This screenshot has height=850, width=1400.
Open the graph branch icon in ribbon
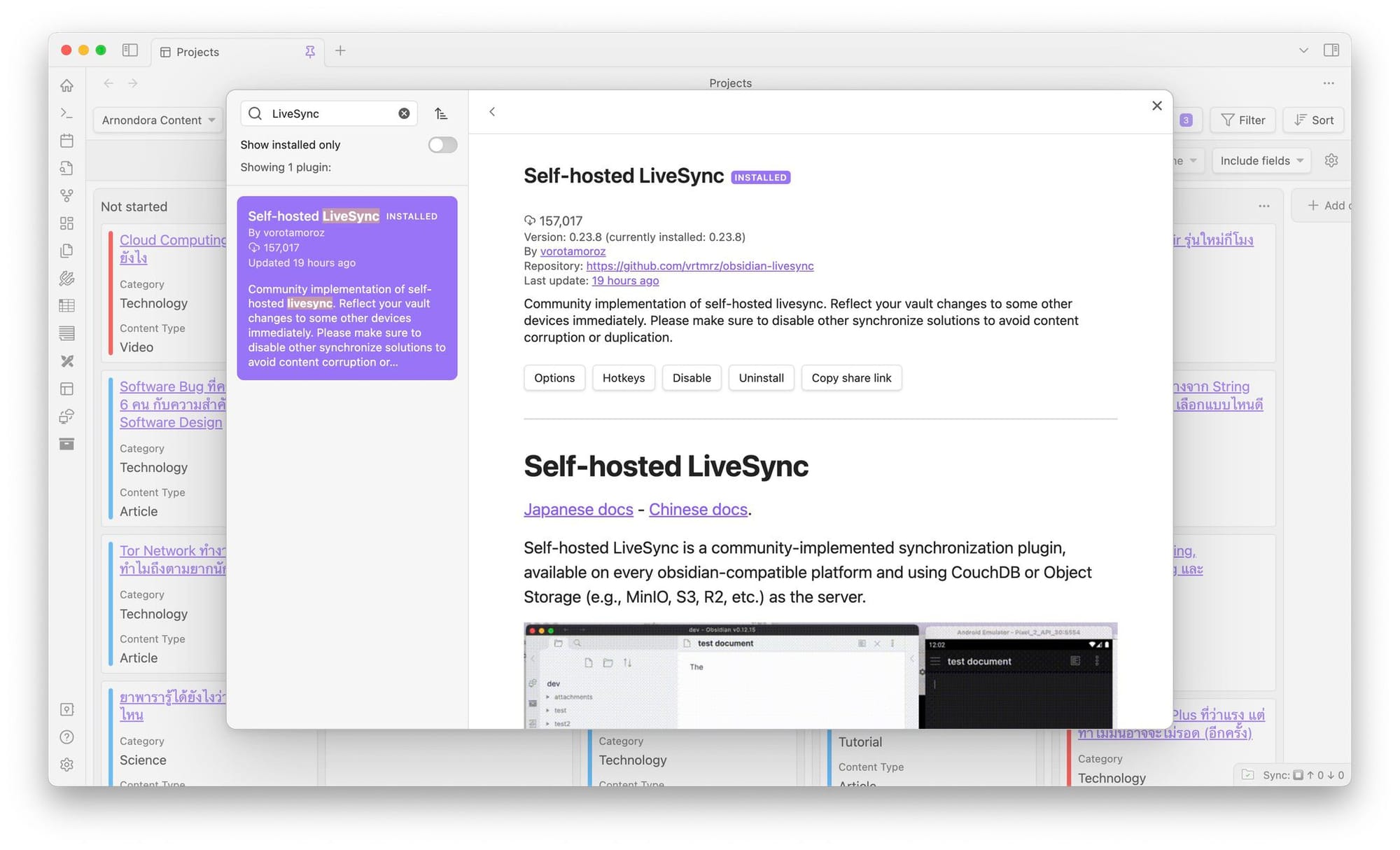point(66,195)
